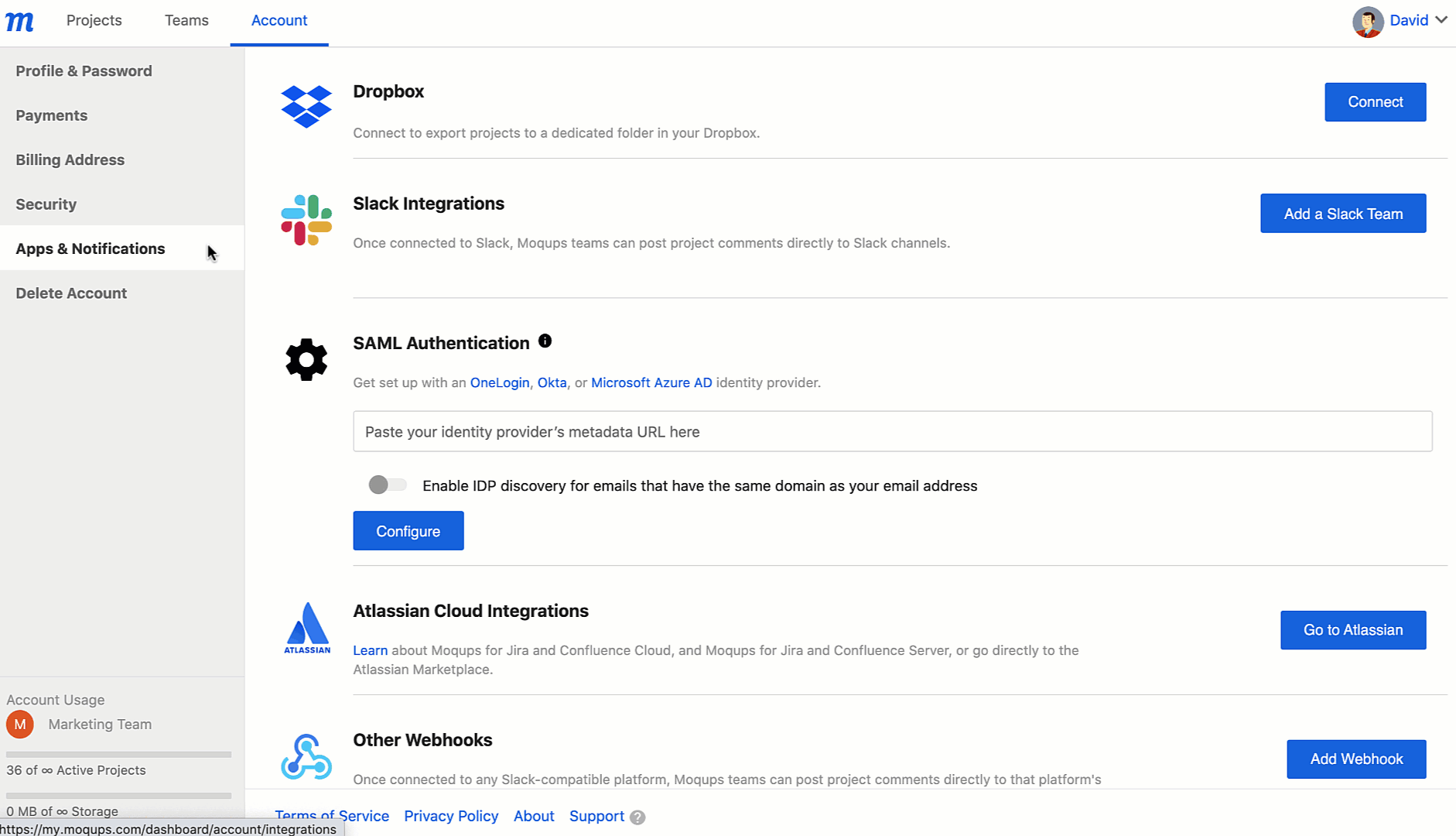
Task: Click the Active Projects usage bar
Action: 118,754
